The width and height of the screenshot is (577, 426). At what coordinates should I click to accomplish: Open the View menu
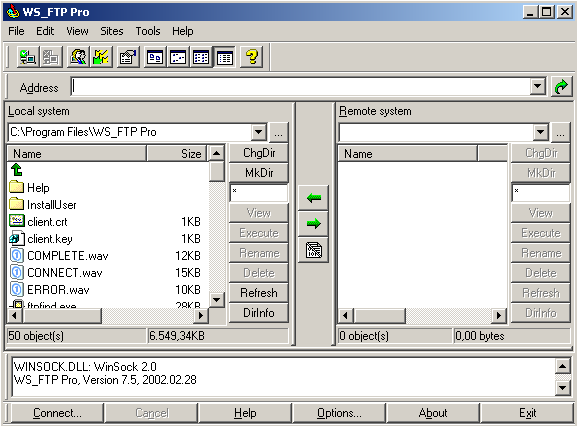(x=77, y=31)
